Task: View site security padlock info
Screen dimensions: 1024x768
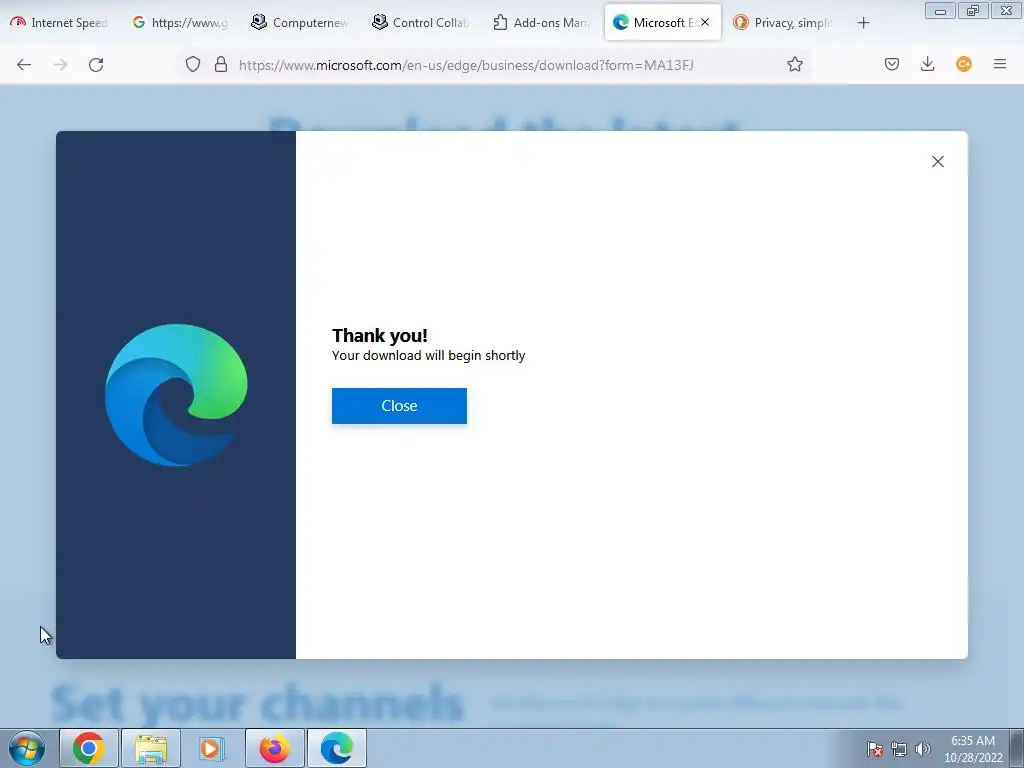Action: click(221, 64)
